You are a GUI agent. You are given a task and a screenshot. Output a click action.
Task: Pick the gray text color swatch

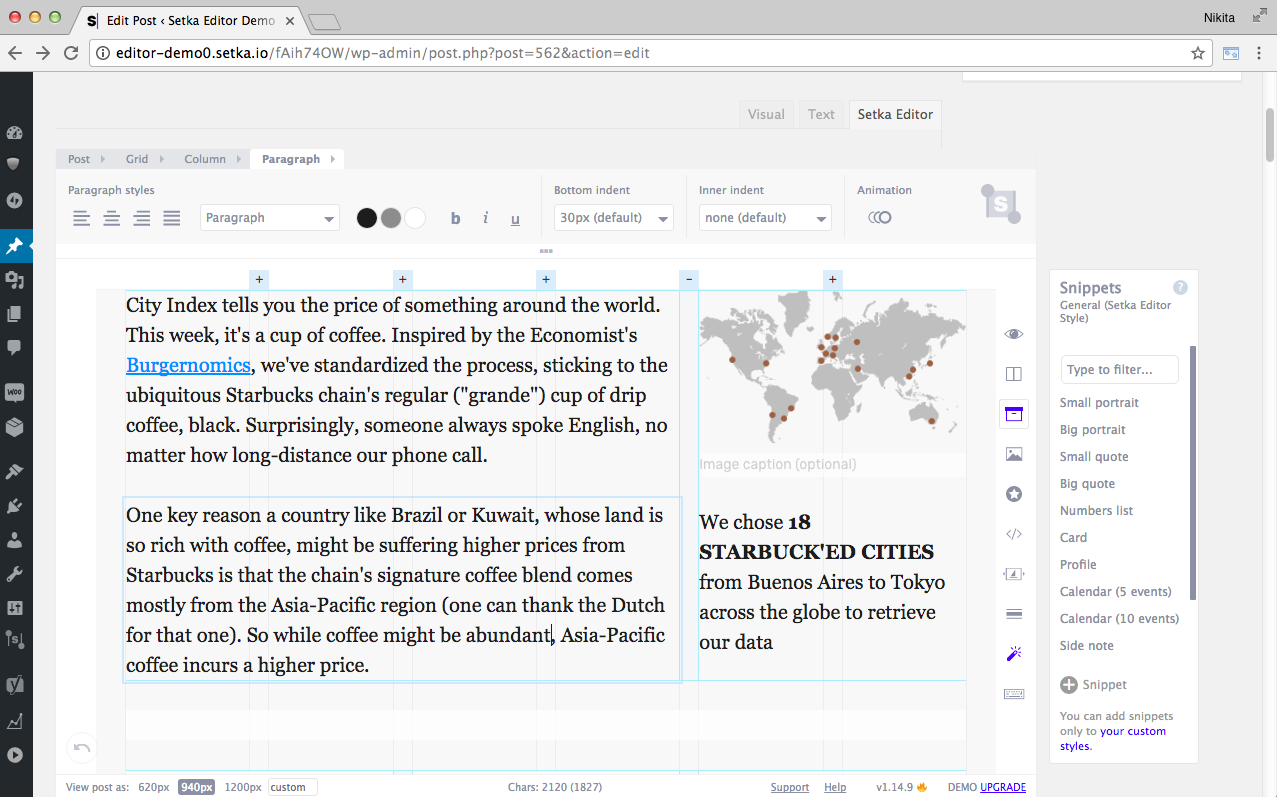(x=391, y=218)
